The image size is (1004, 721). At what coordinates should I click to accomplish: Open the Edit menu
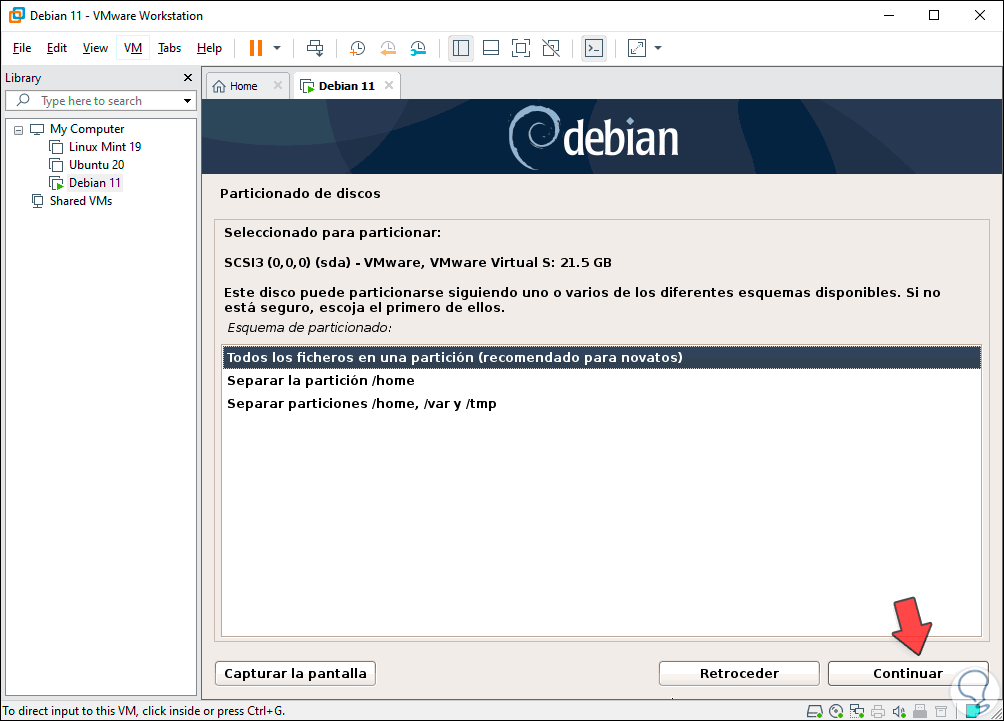pyautogui.click(x=56, y=48)
